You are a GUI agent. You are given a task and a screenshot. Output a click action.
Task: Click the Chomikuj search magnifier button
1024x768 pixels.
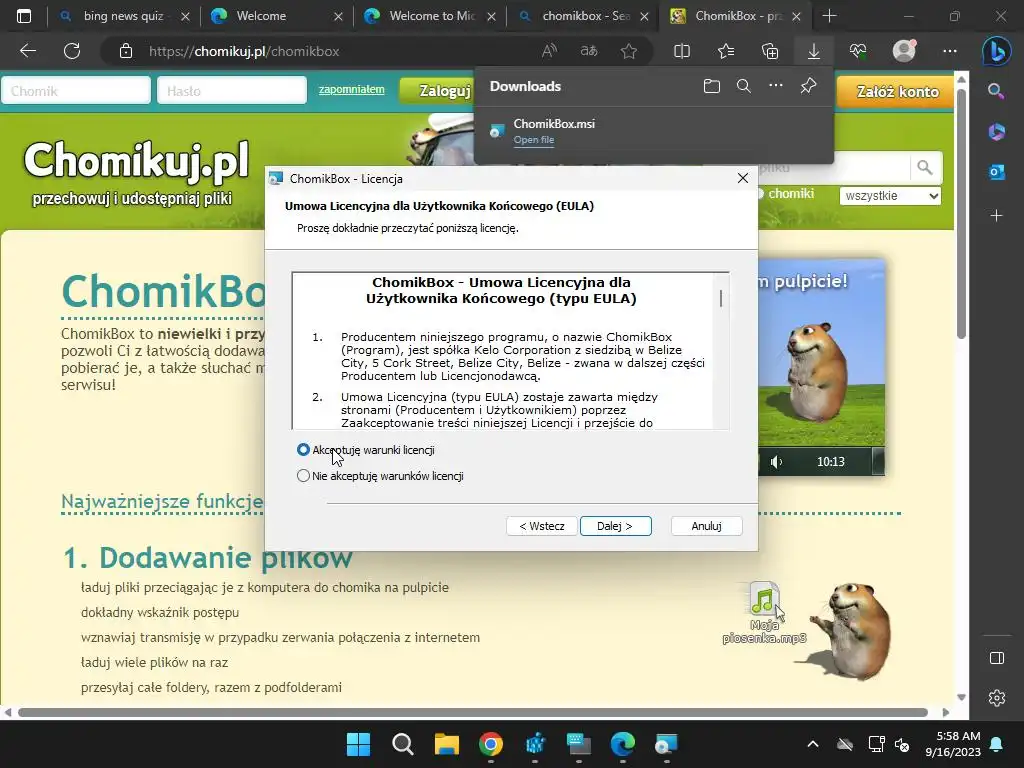point(925,168)
